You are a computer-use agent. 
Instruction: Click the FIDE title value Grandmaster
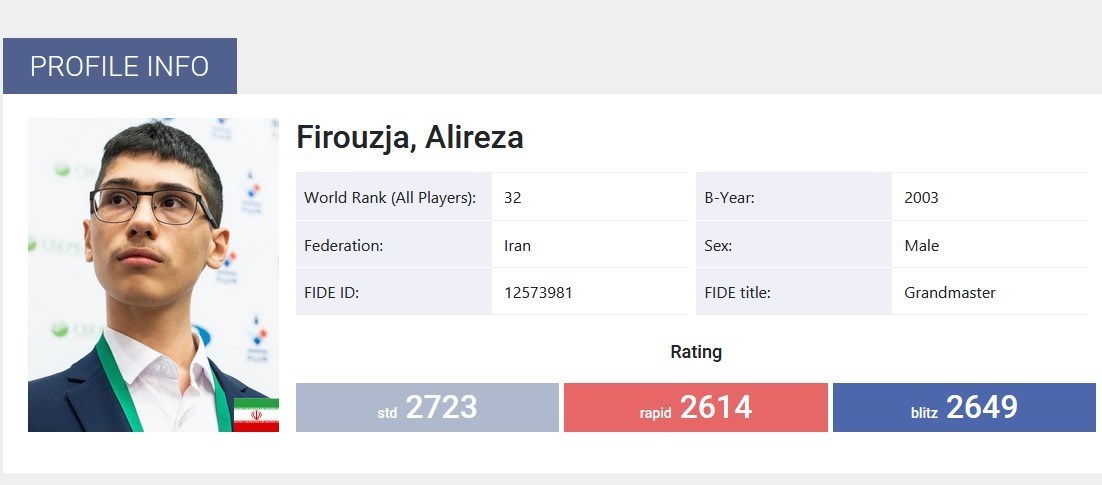[949, 293]
